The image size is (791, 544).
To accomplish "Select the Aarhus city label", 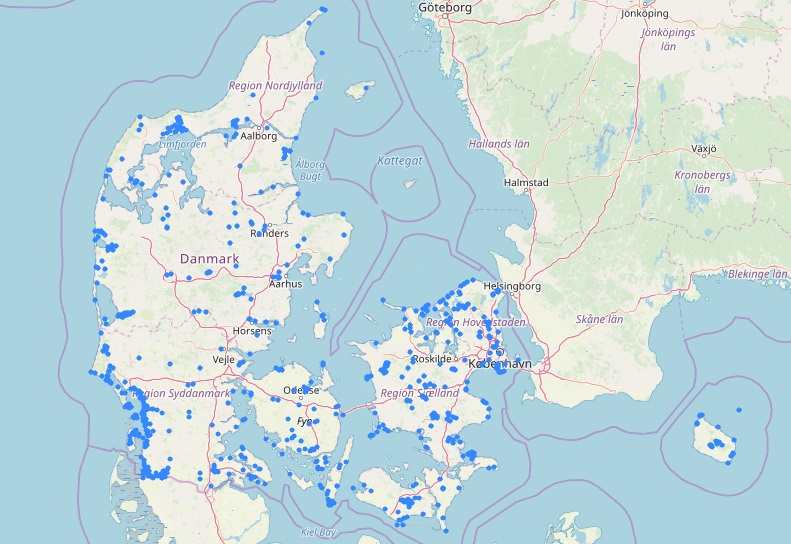I will (x=285, y=284).
